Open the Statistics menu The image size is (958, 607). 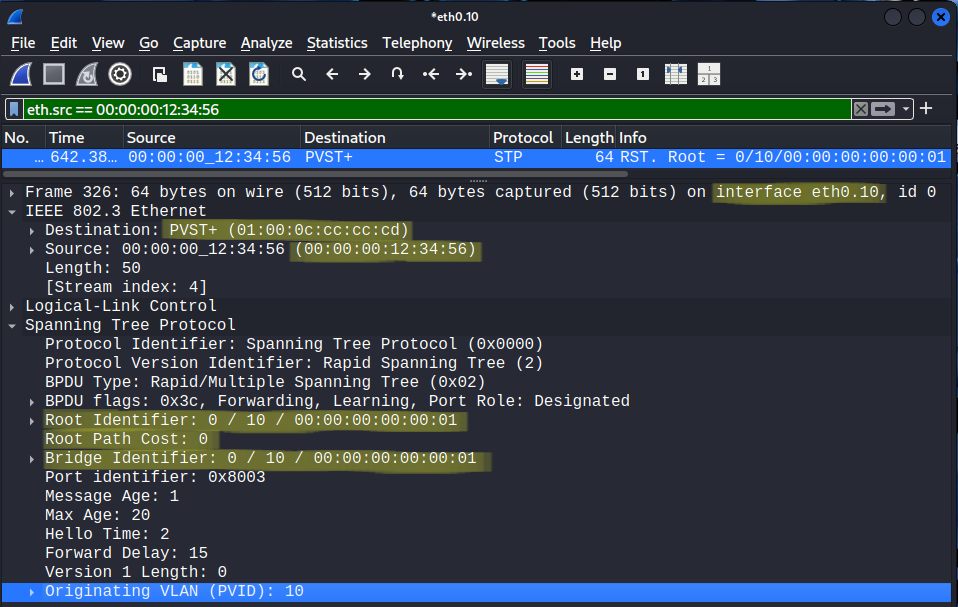[337, 43]
